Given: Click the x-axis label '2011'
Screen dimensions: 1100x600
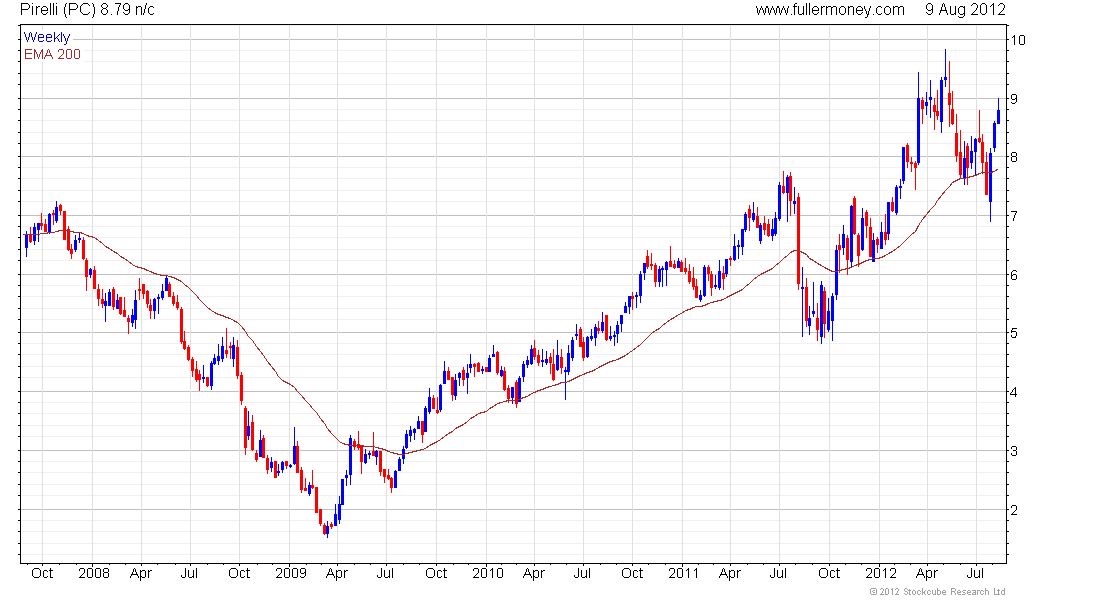Looking at the screenshot, I should pyautogui.click(x=683, y=573).
